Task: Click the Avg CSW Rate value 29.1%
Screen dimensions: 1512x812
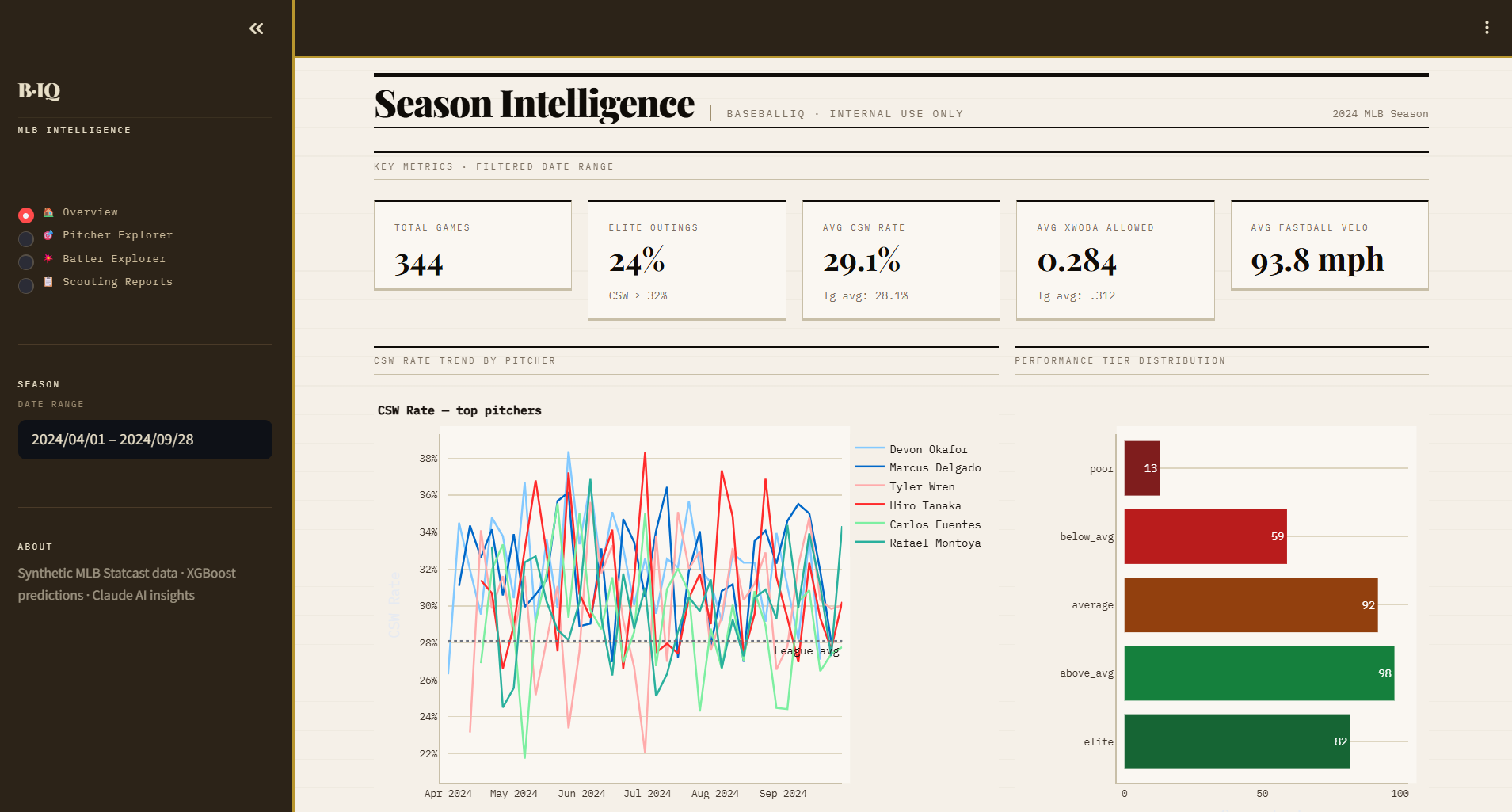Action: [x=862, y=260]
